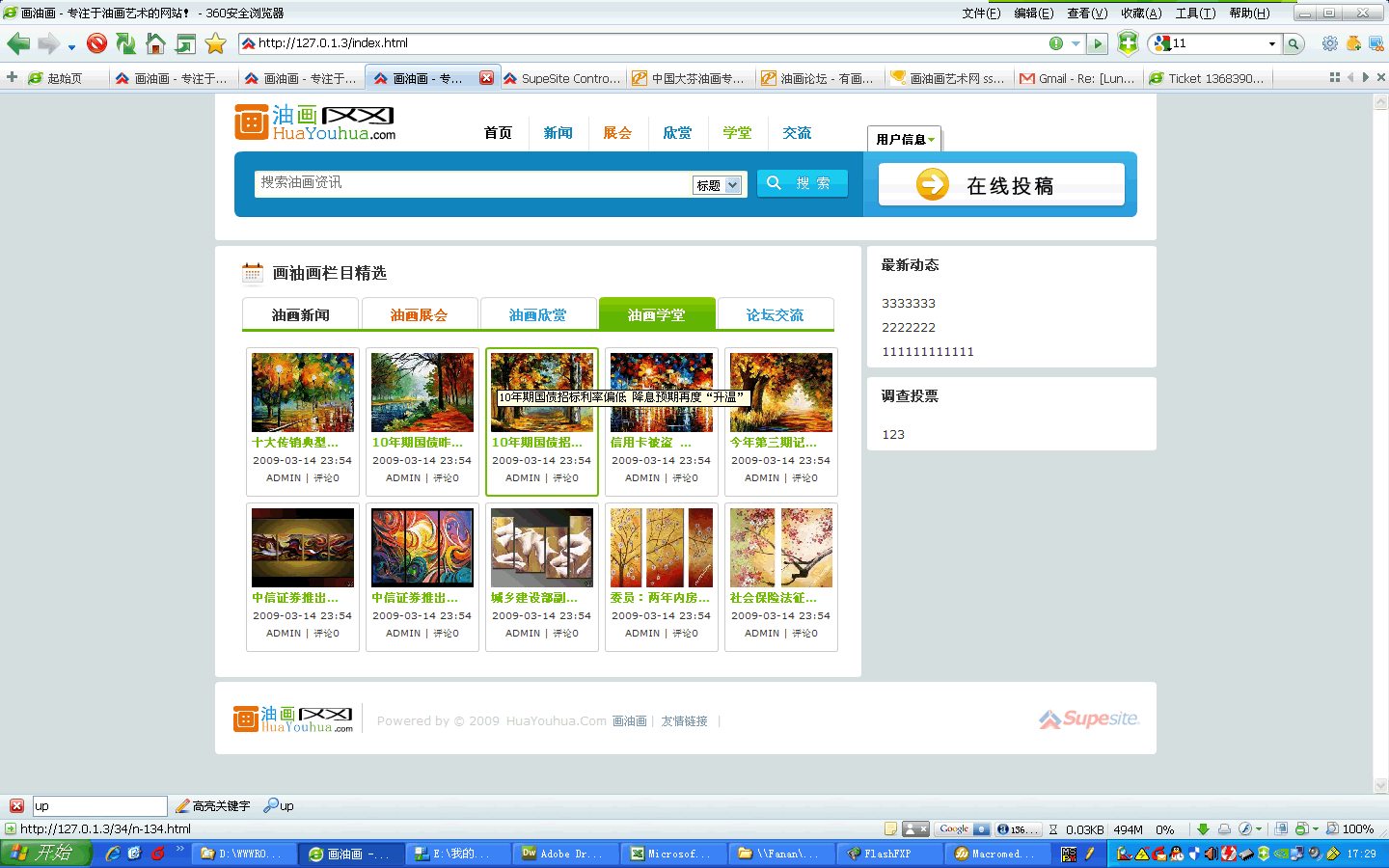Click the HuaYouhua.com site logo
This screenshot has width=1389, height=868.
(314, 123)
